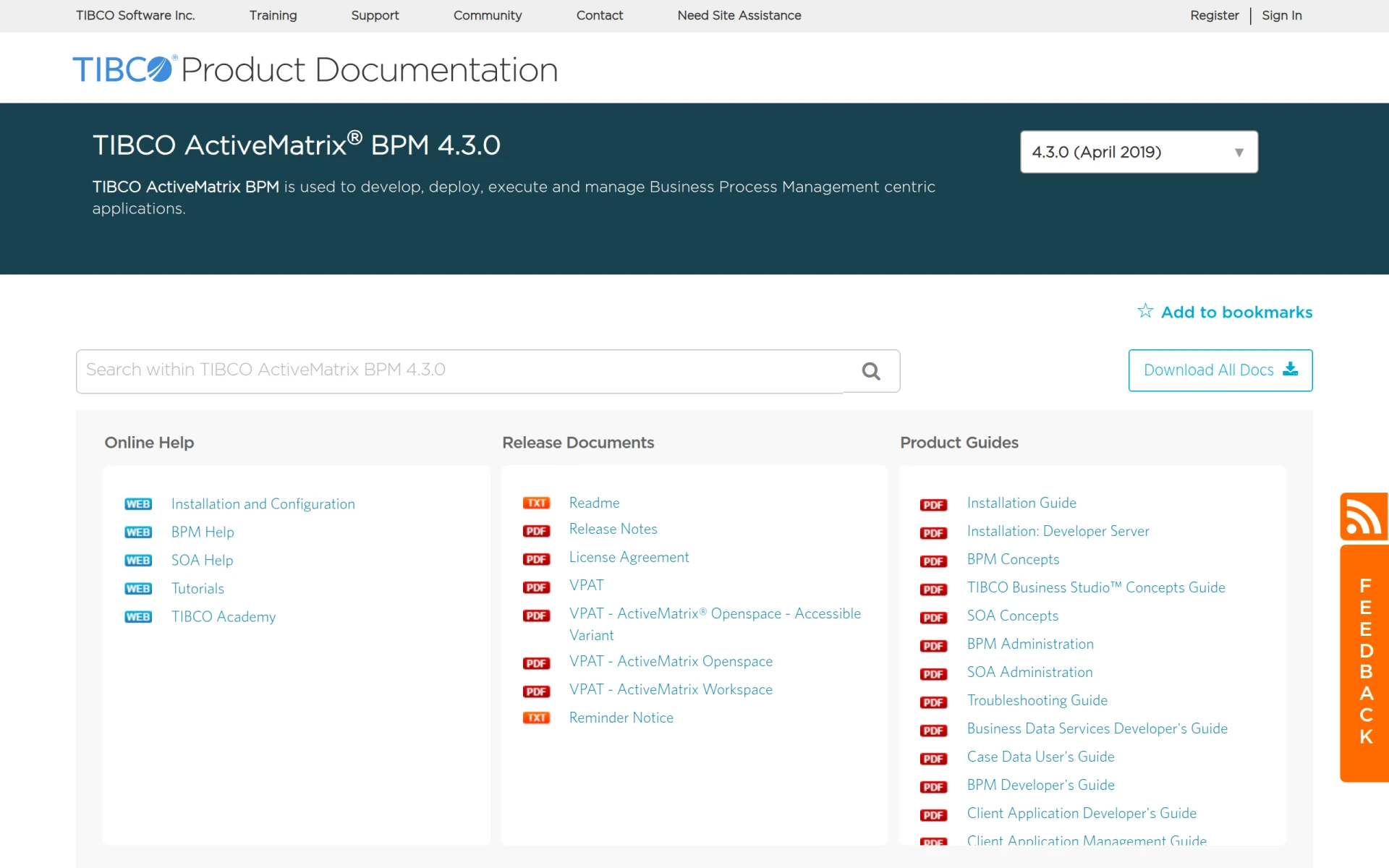Open the Reminder Notice document

pos(621,718)
